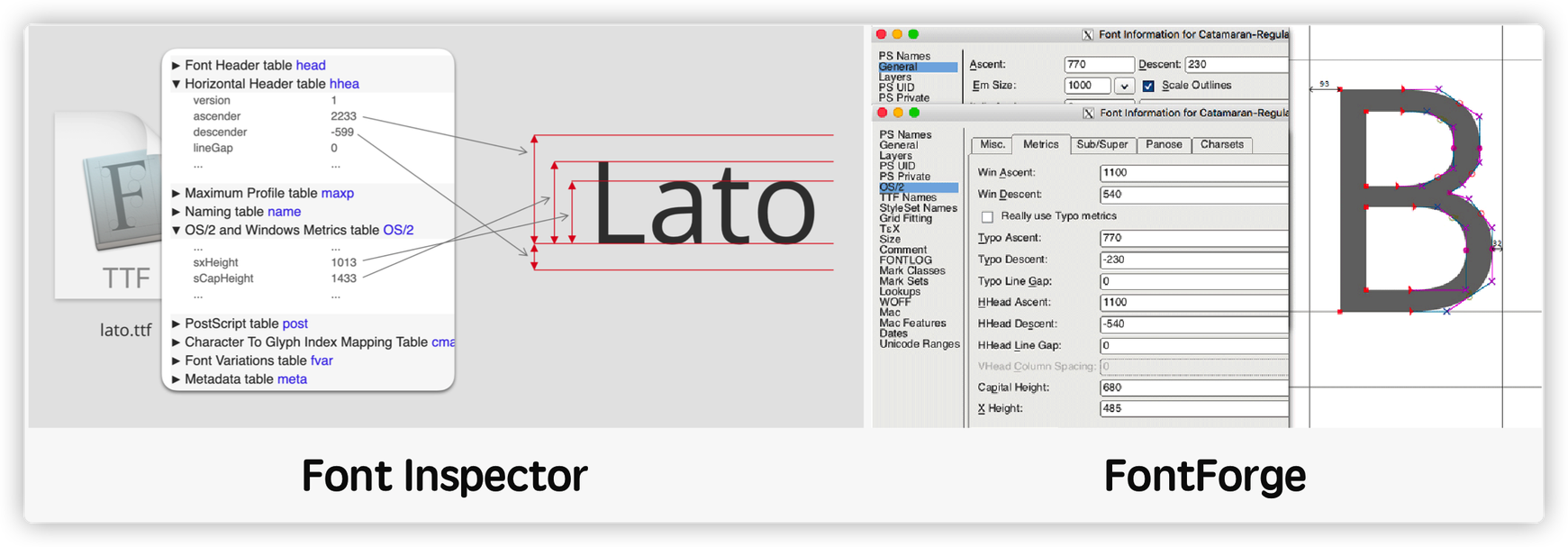Collapse the OS/2 and Windows Metrics table

click(177, 231)
